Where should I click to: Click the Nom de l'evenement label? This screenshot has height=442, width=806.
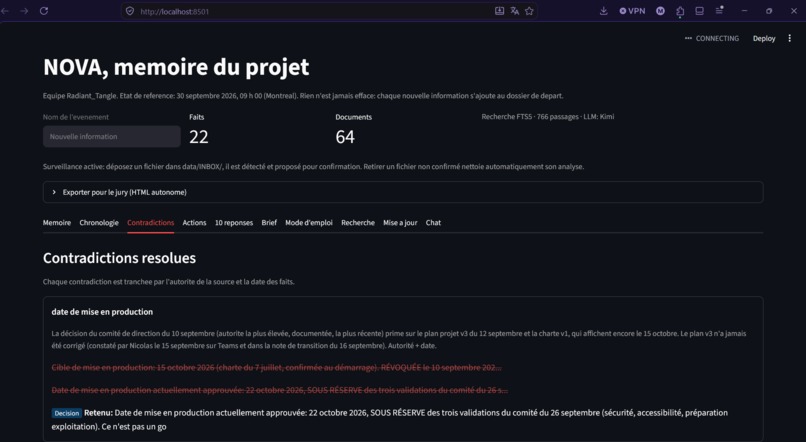click(76, 117)
